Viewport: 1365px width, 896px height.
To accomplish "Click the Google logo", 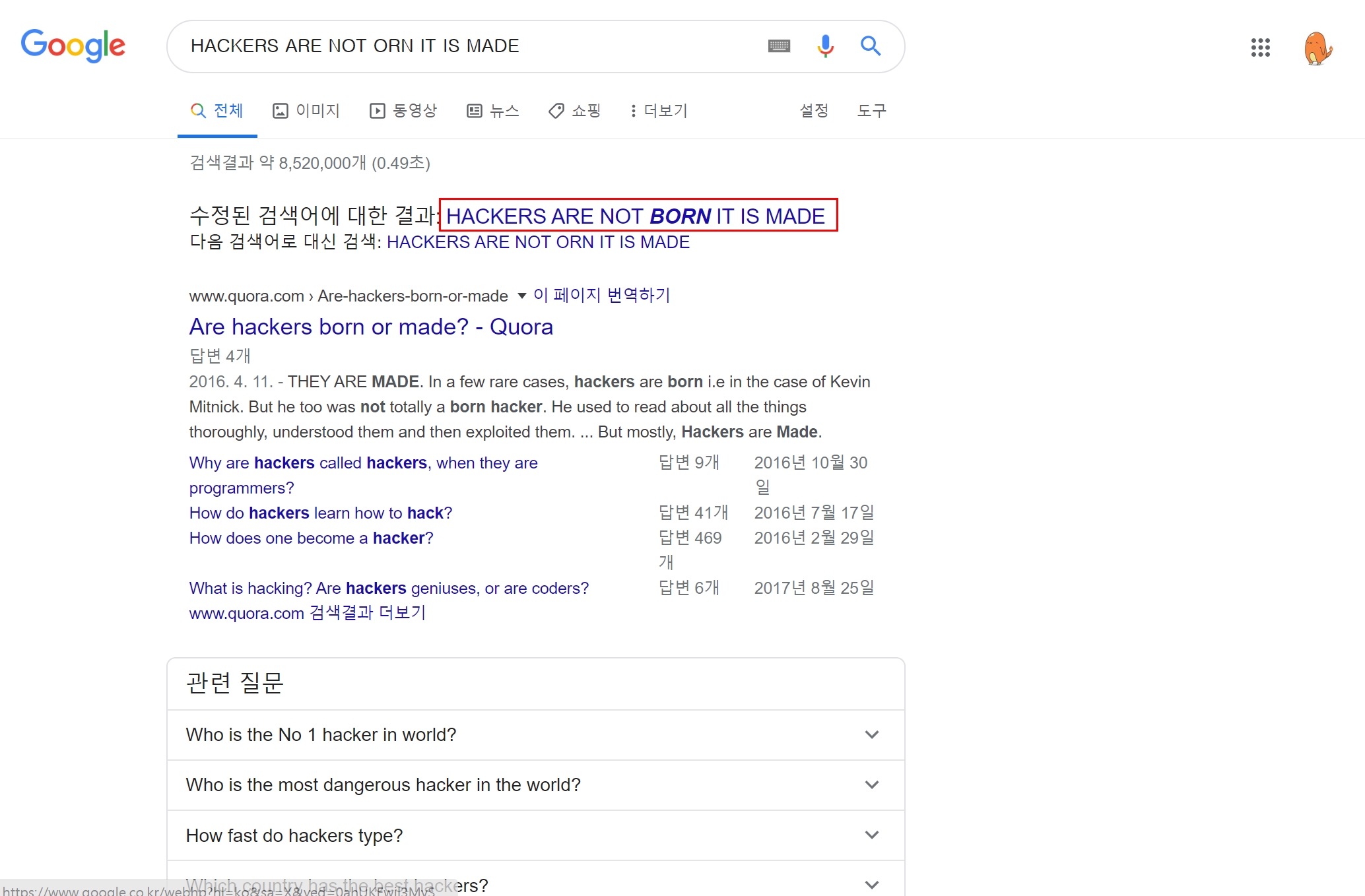I will tap(73, 46).
